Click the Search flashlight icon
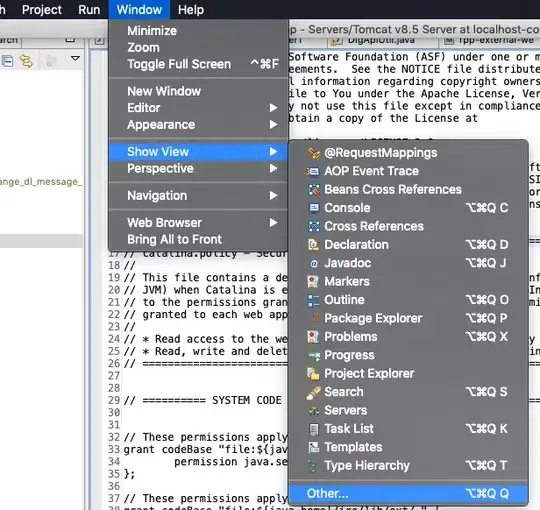Screen dimensions: 540x510 313,392
